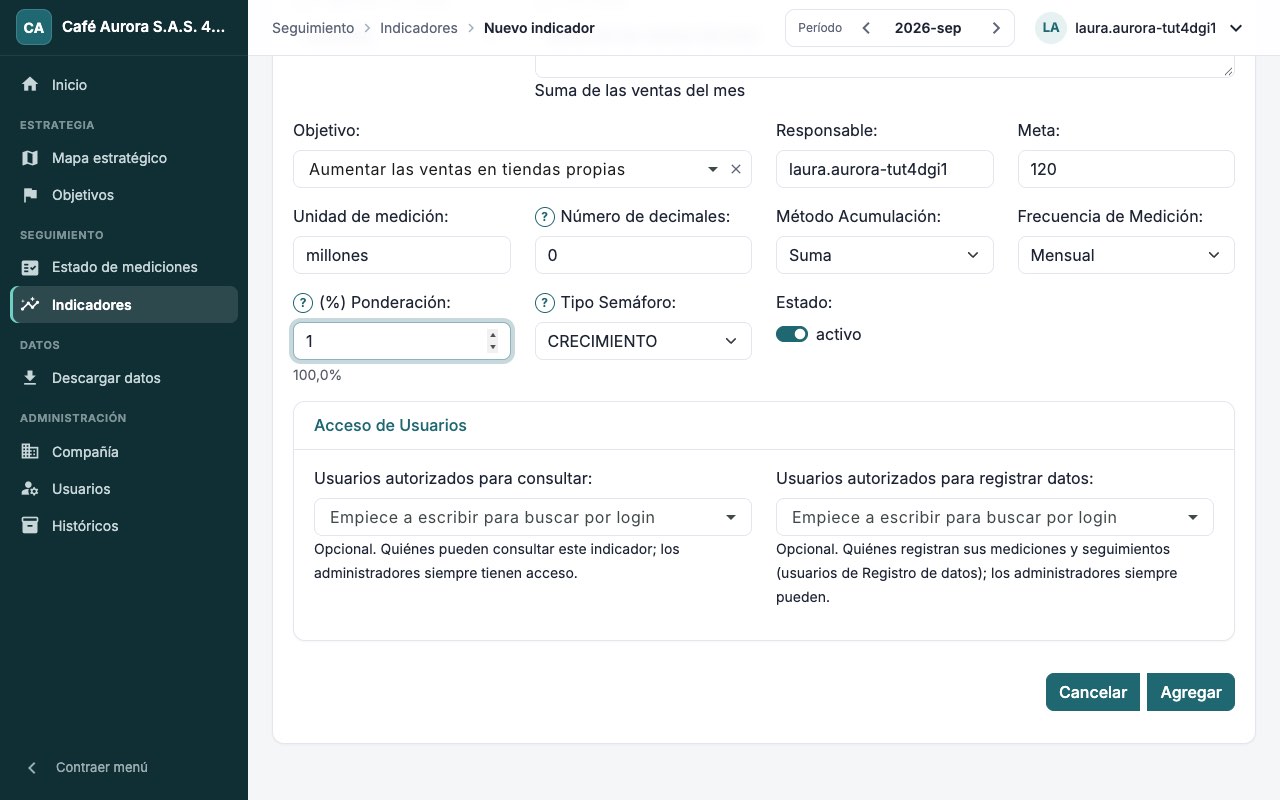This screenshot has width=1280, height=800.
Task: Click the Históricos archive box icon
Action: [30, 526]
